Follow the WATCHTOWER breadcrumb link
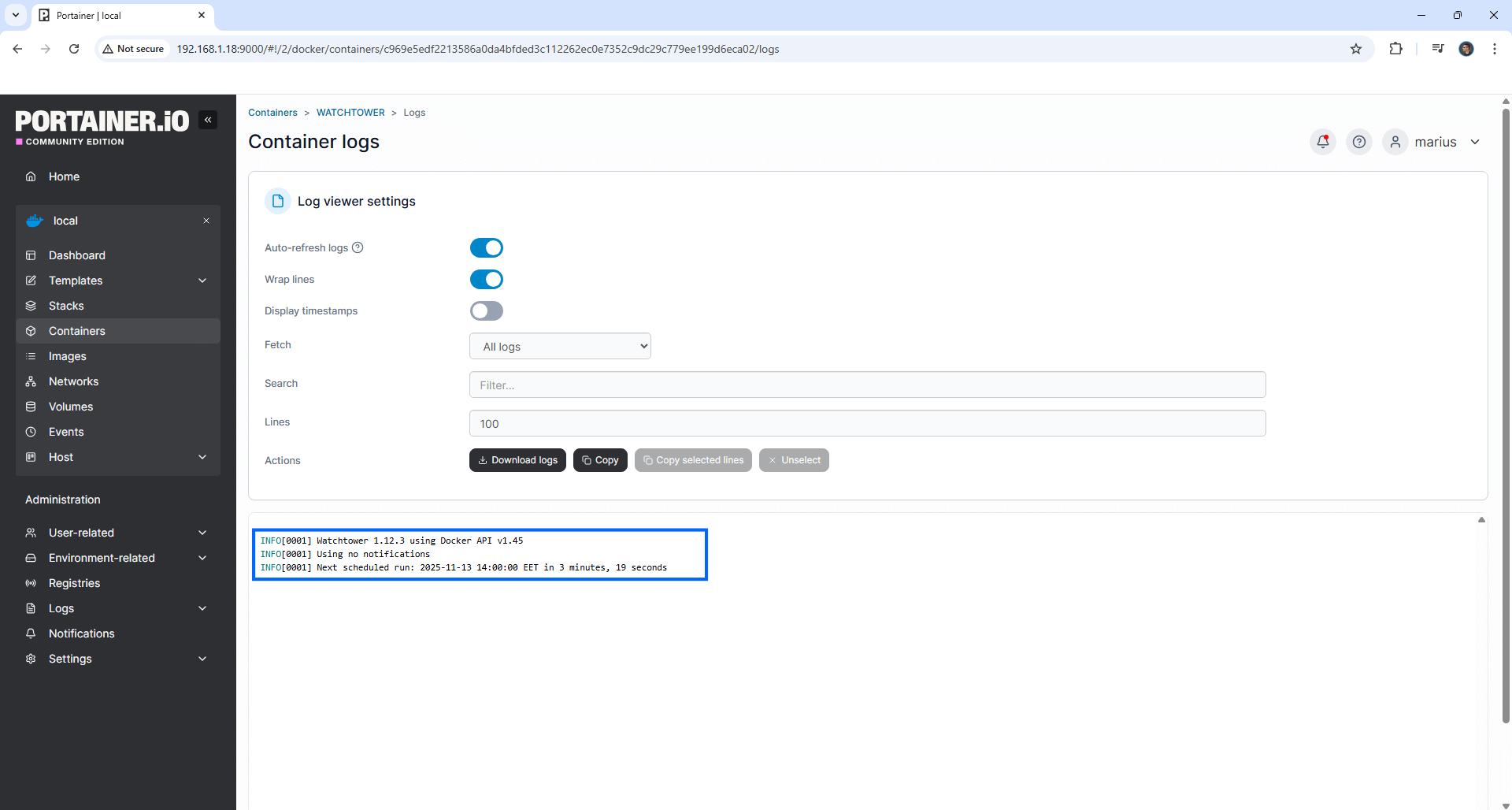This screenshot has height=810, width=1512. pos(350,113)
